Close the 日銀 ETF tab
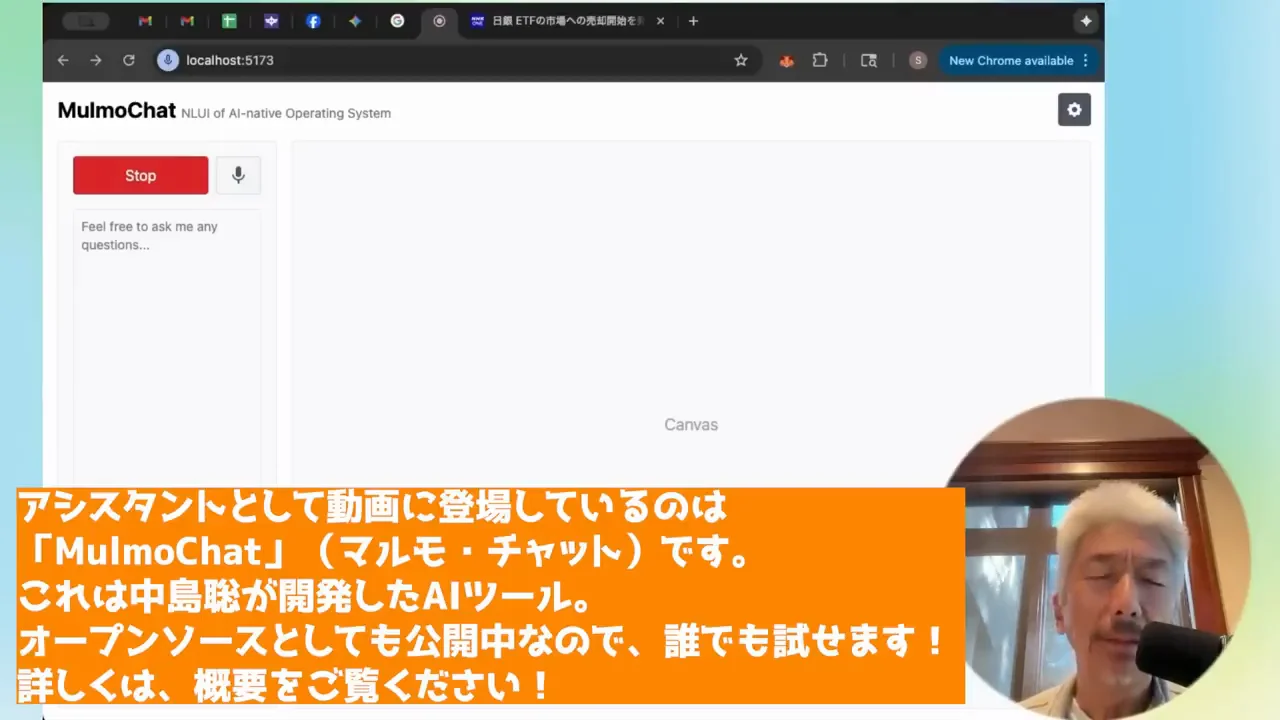The image size is (1280, 720). point(660,21)
